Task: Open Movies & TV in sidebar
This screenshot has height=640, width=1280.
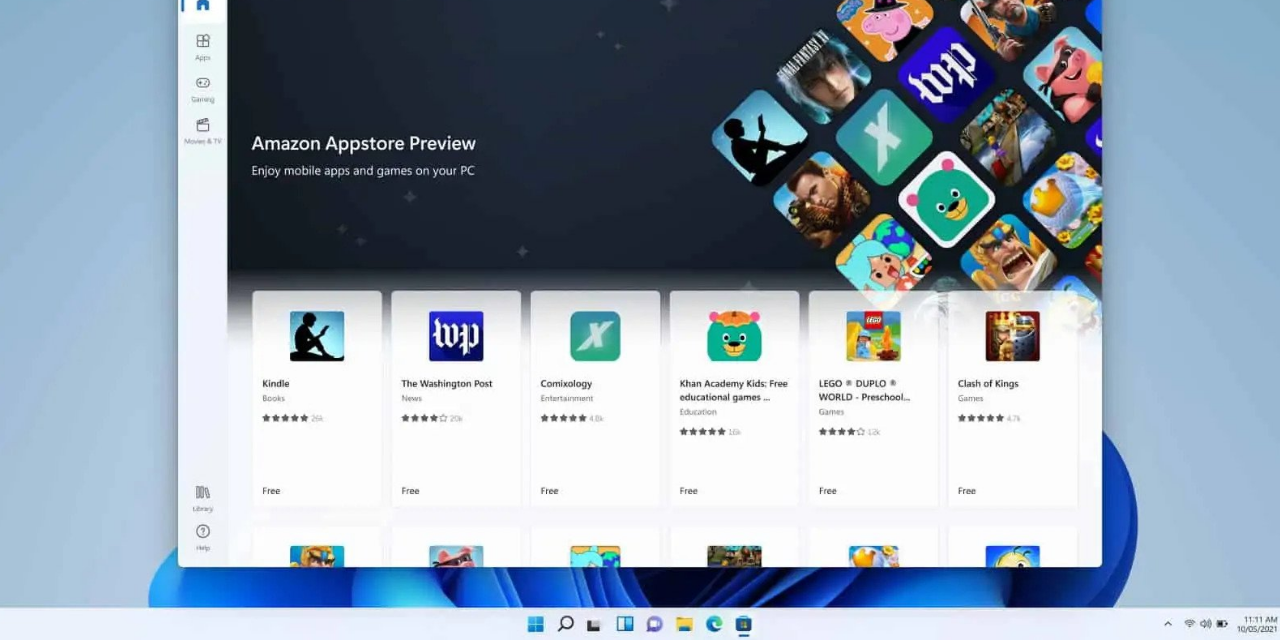Action: (203, 131)
